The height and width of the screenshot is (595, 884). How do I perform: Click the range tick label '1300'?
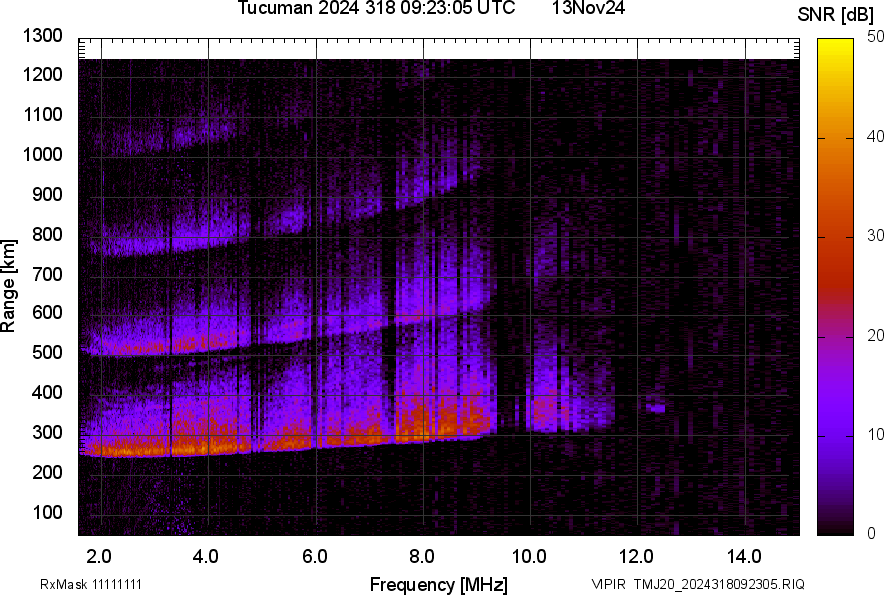pos(42,36)
